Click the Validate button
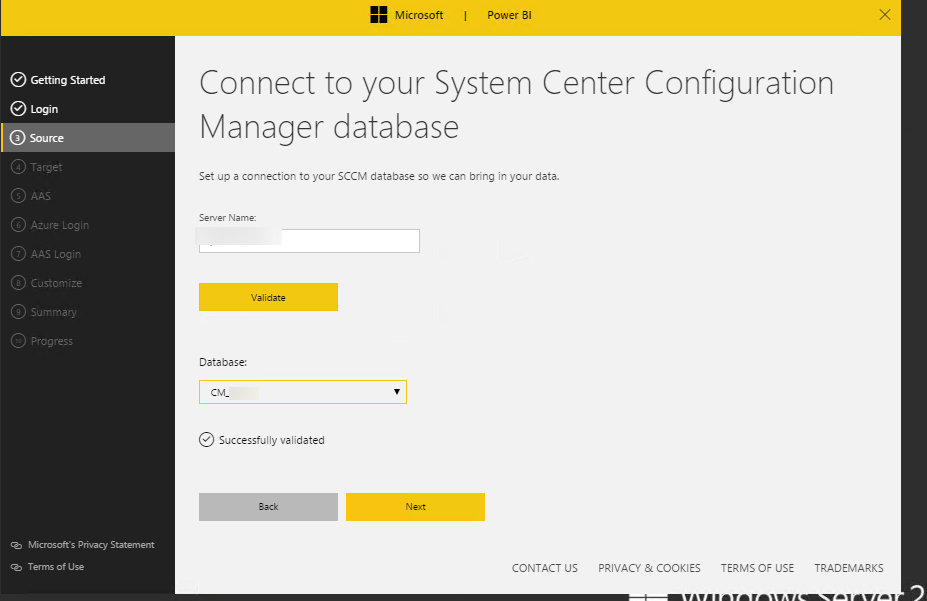This screenshot has width=927, height=601. 268,297
